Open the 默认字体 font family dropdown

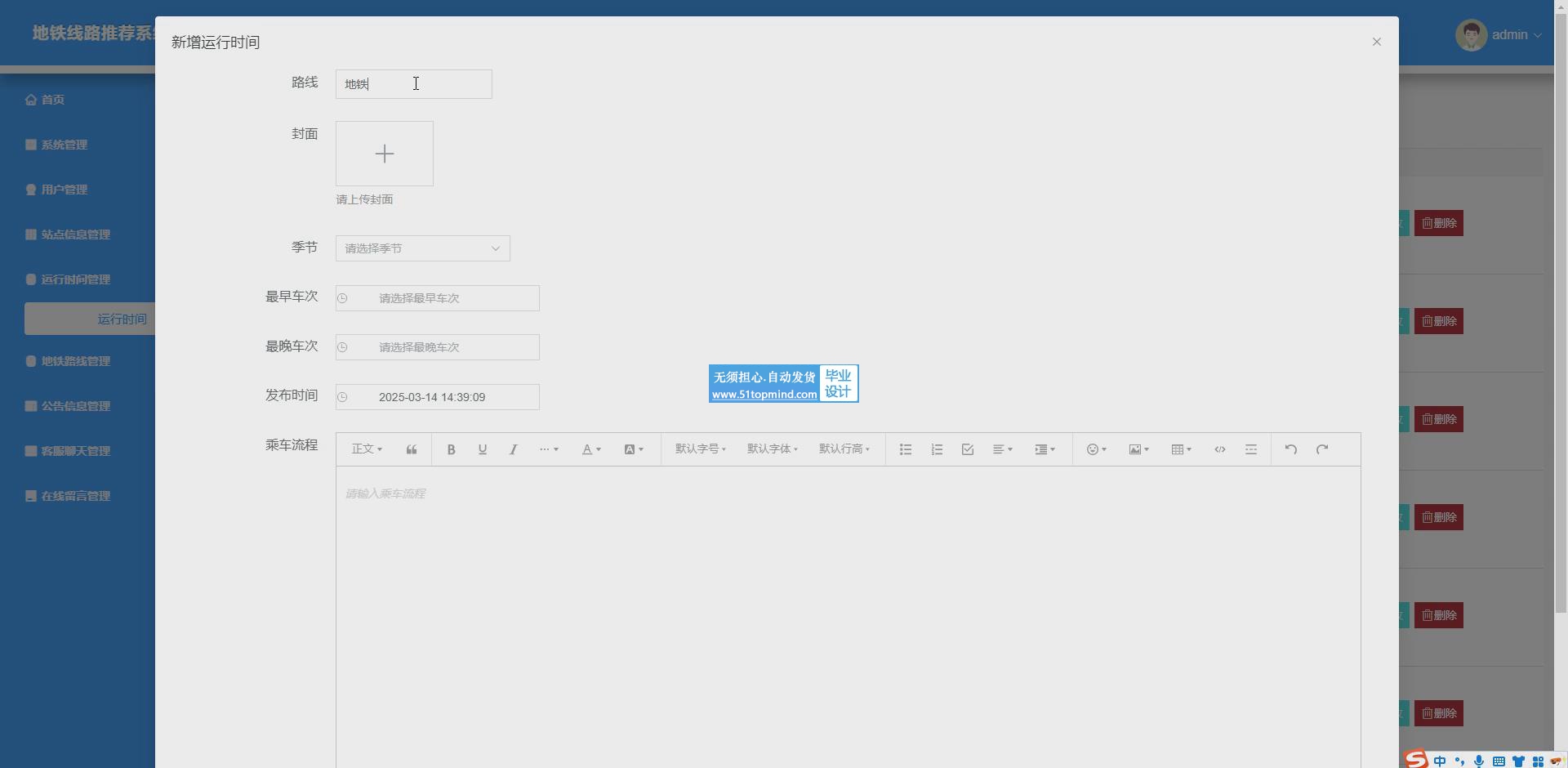(772, 449)
